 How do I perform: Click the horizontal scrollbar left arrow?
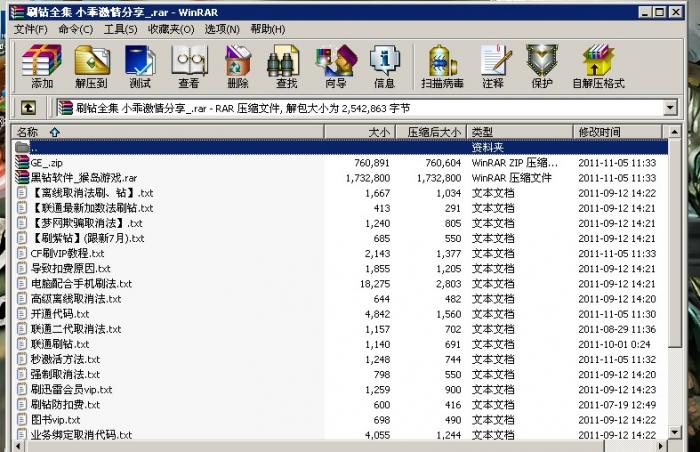[x=18, y=446]
